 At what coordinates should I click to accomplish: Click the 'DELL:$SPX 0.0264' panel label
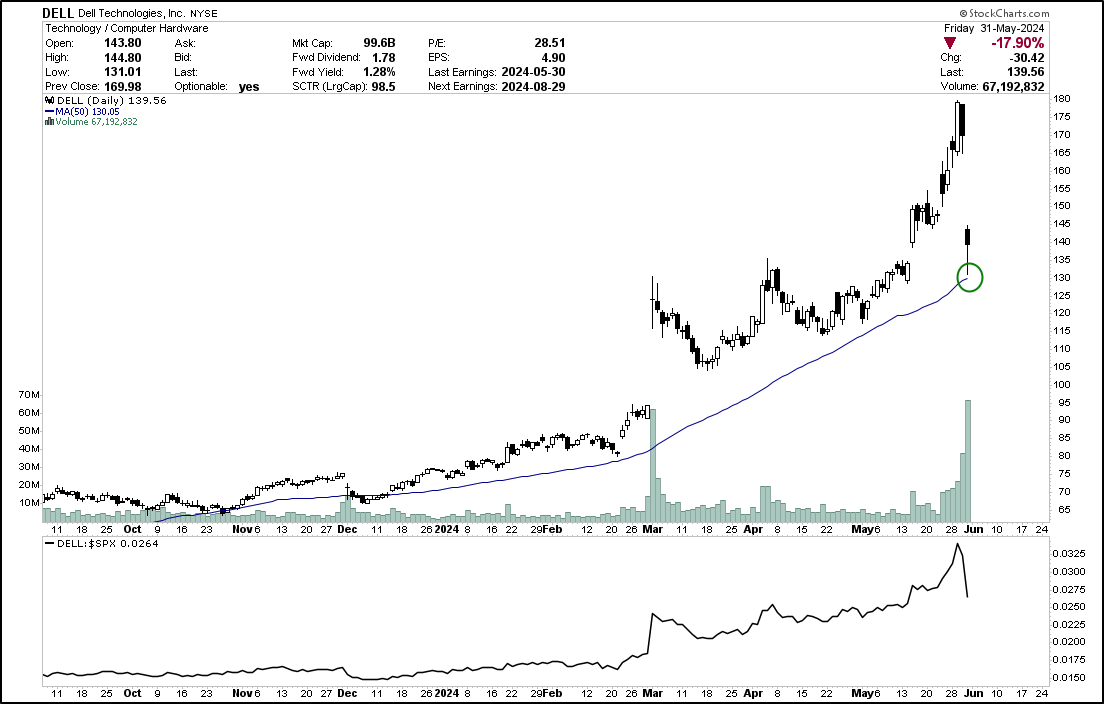tap(108, 543)
